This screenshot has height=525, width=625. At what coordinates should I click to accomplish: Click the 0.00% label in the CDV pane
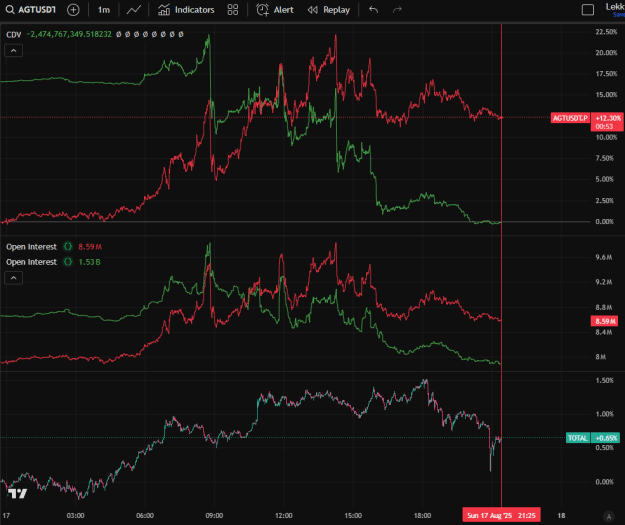click(x=605, y=222)
